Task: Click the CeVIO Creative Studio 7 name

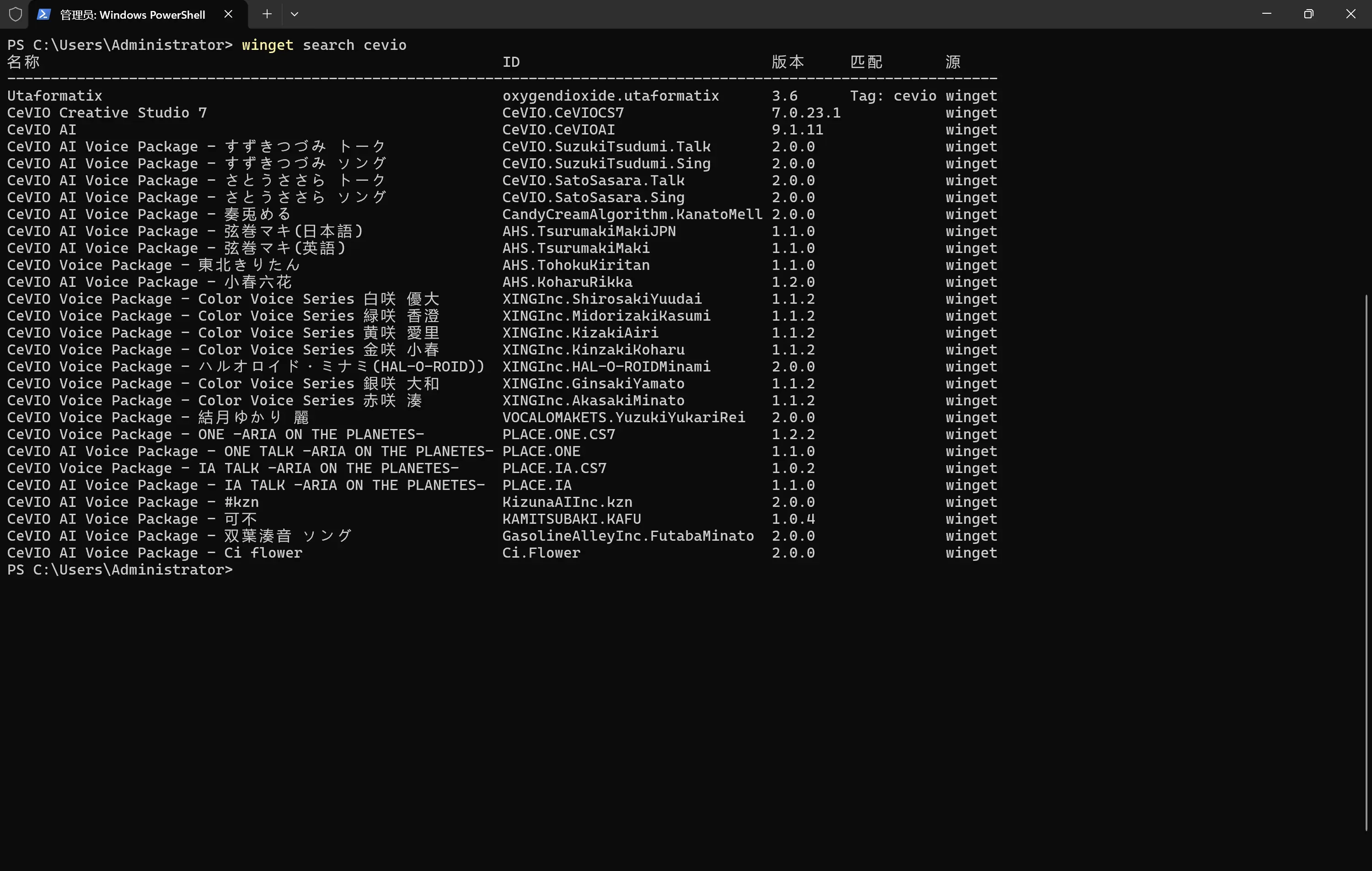Action: [107, 113]
